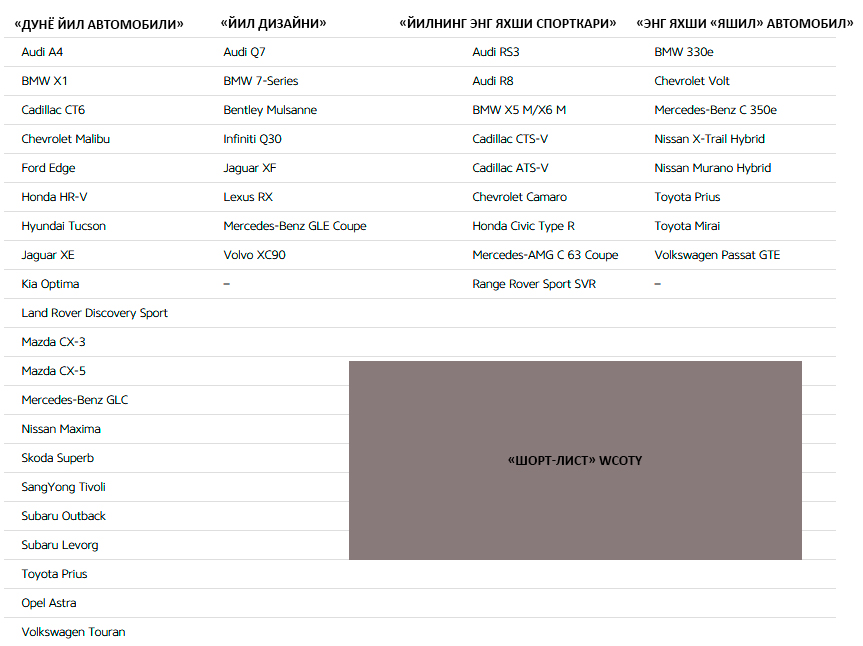Click Range Rover Sport SVR
Image resolution: width=863 pixels, height=646 pixels.
click(534, 284)
